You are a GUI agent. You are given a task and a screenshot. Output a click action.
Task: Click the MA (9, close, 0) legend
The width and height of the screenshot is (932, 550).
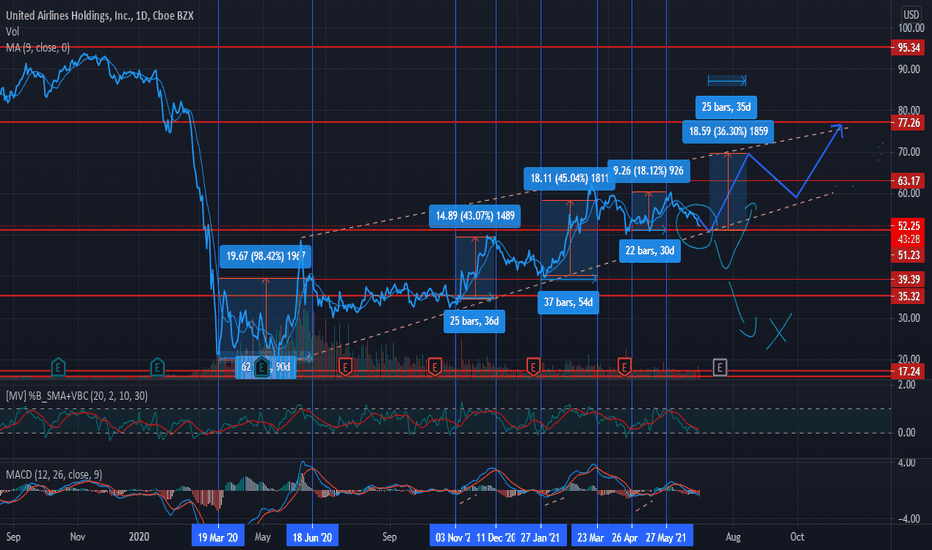click(x=37, y=48)
